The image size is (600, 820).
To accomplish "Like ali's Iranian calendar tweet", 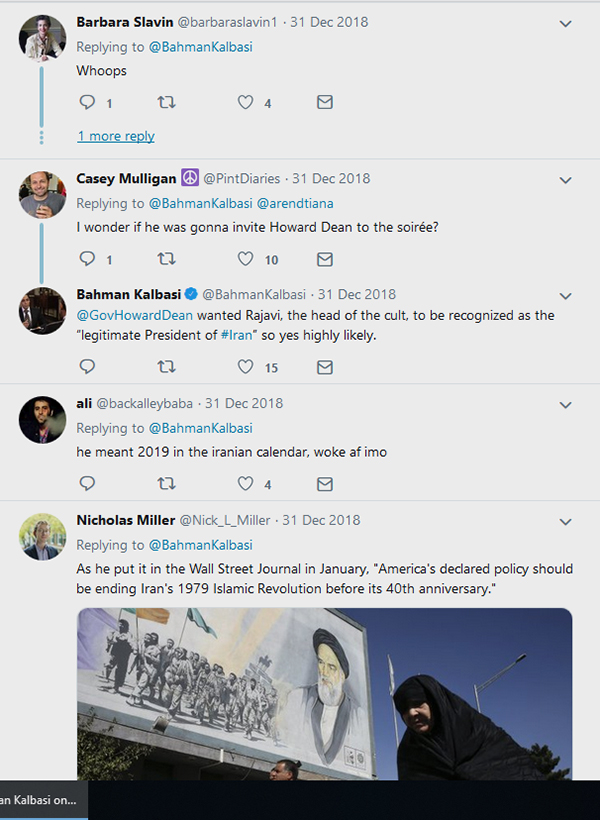I will pos(246,484).
